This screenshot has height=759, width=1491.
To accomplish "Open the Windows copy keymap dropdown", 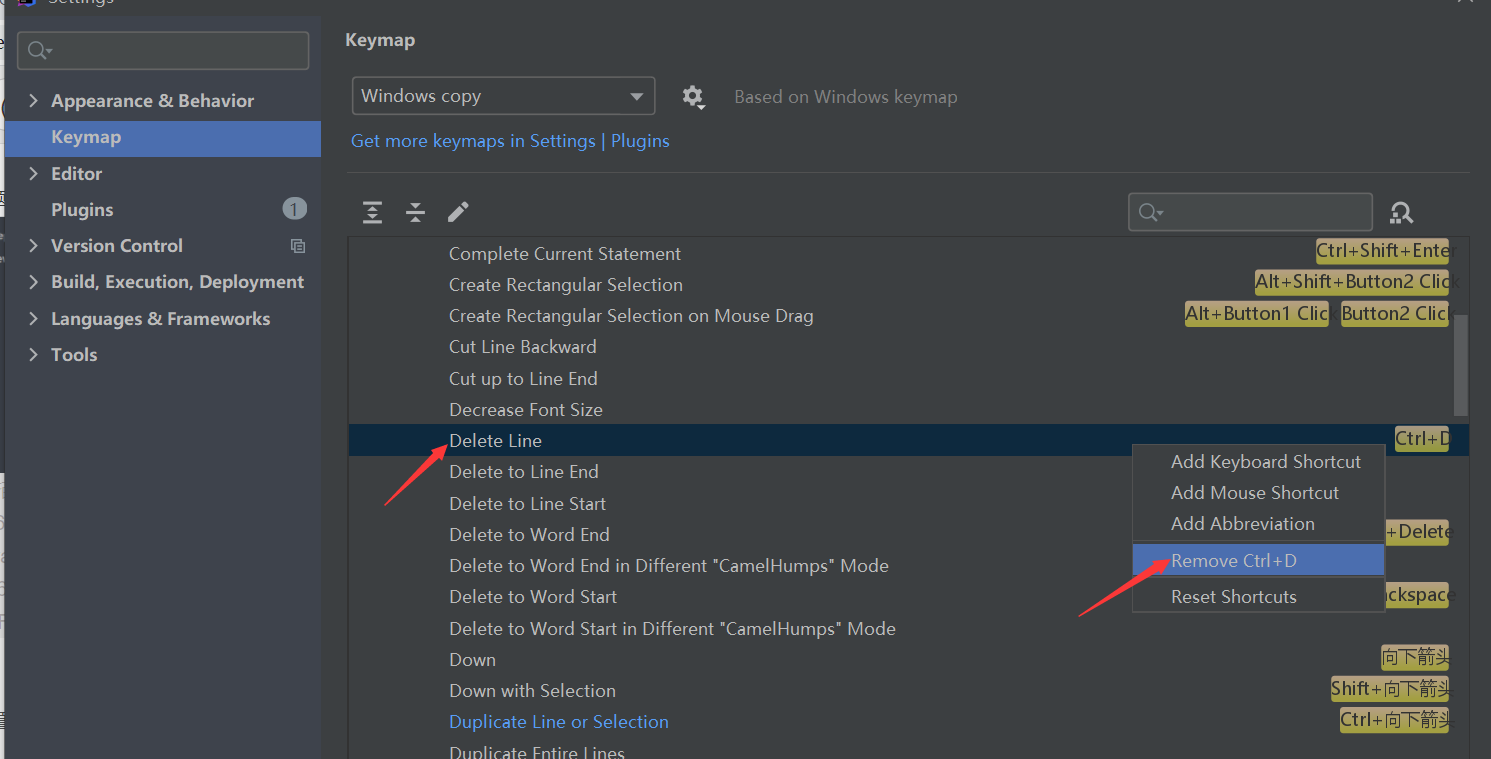I will point(503,96).
